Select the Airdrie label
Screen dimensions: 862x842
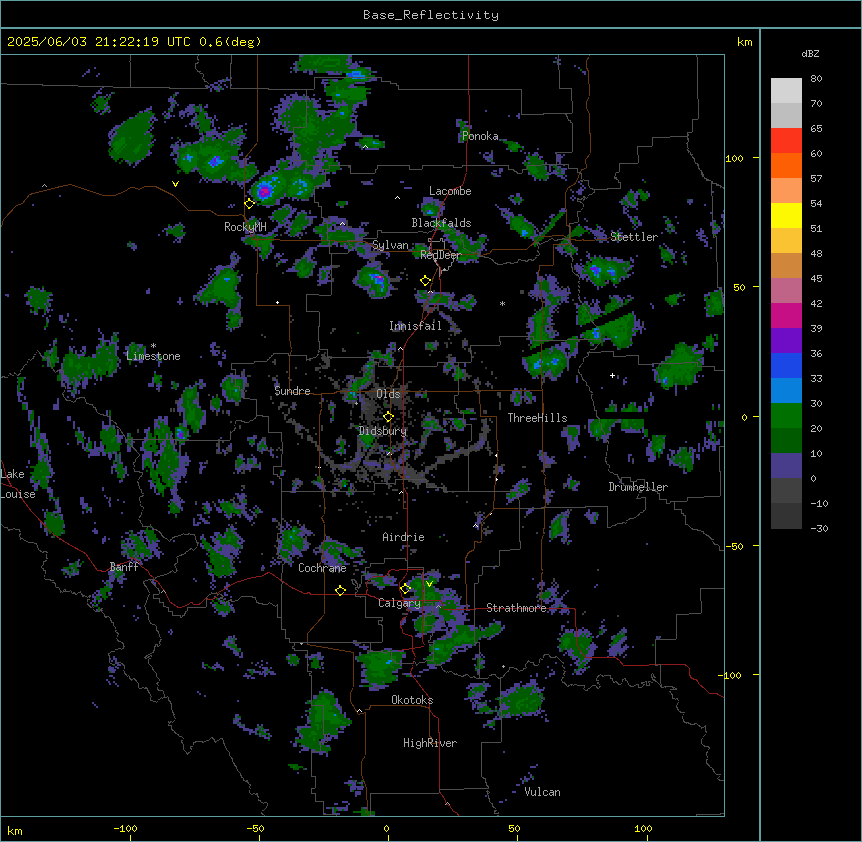coord(403,537)
